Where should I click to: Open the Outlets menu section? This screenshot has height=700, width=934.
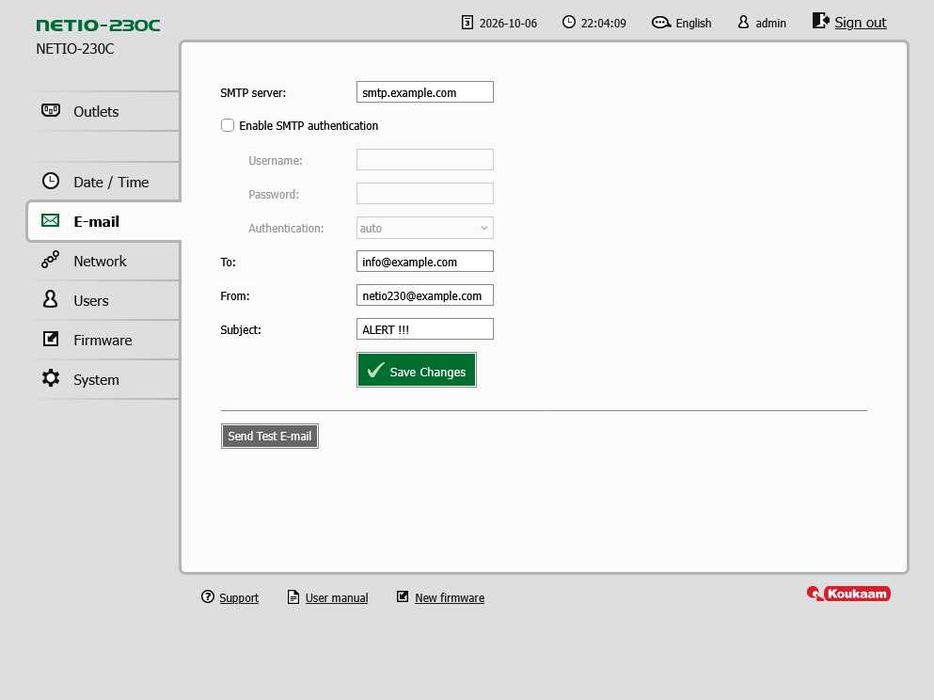tap(107, 111)
